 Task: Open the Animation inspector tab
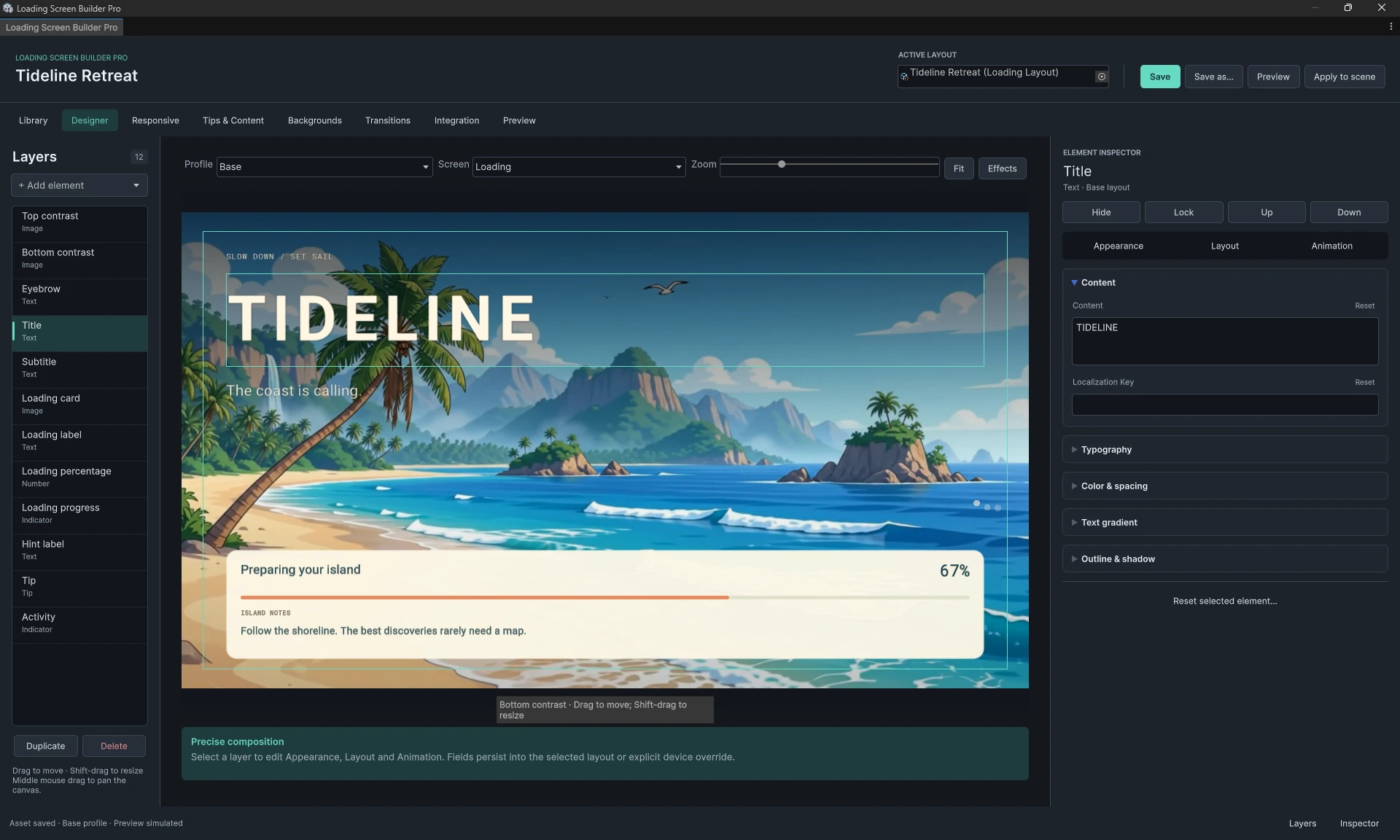click(1331, 246)
